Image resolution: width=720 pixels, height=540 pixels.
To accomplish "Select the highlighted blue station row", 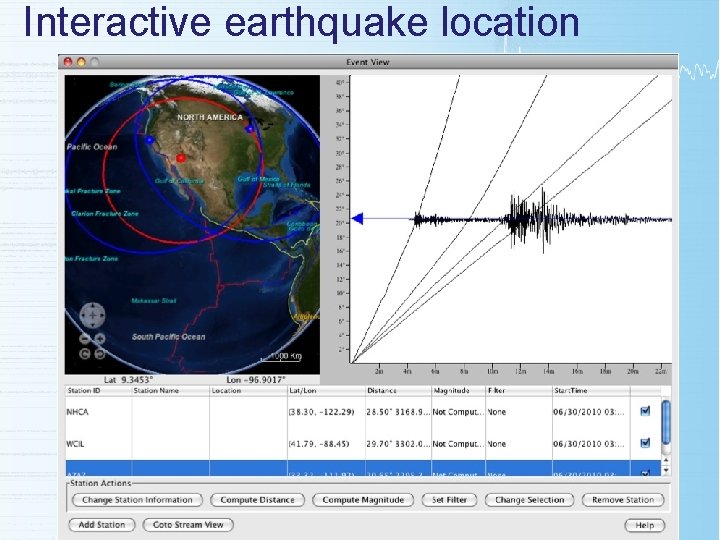I will pos(363,468).
